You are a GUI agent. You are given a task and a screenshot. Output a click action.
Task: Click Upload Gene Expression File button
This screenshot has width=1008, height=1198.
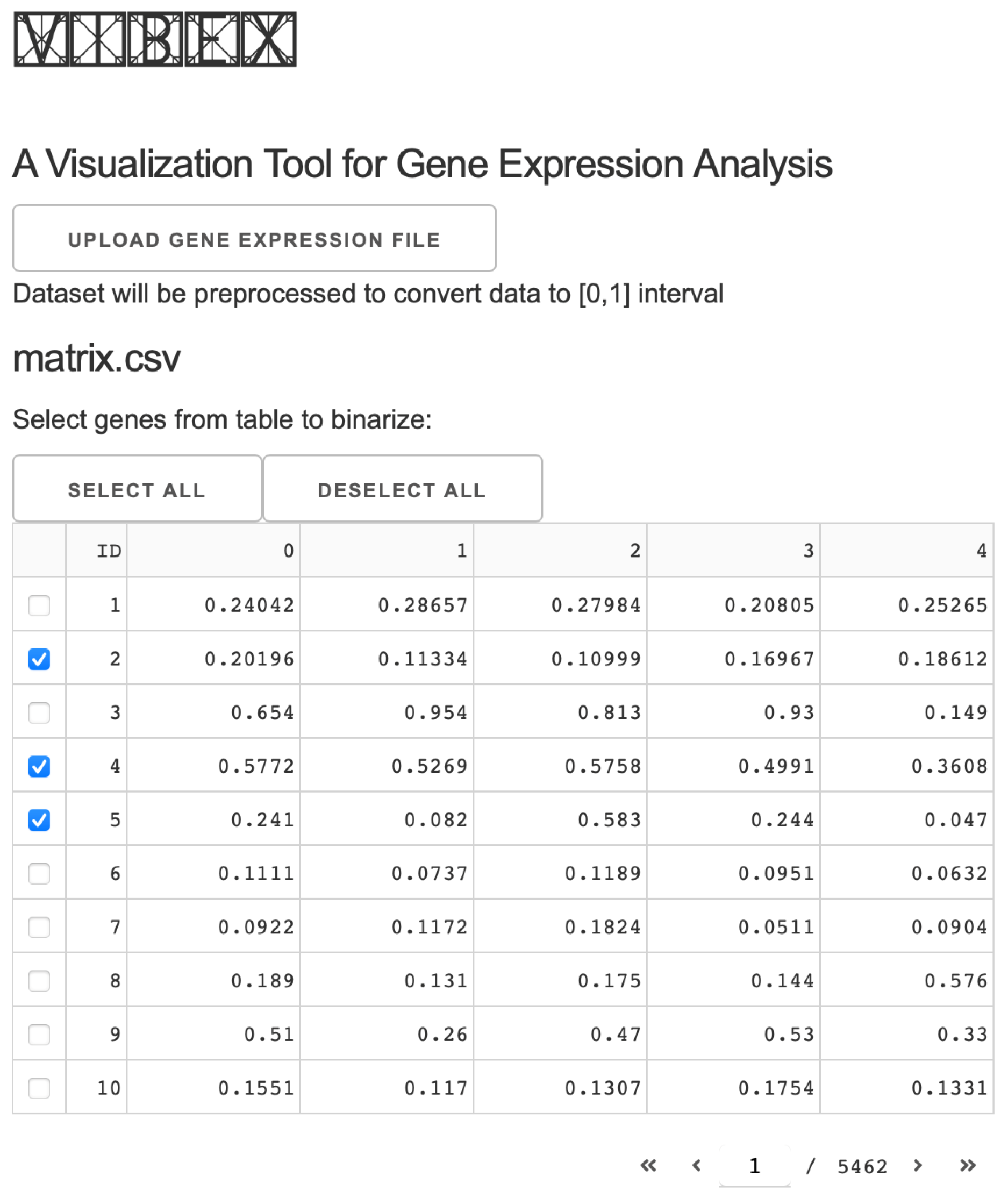tap(254, 238)
